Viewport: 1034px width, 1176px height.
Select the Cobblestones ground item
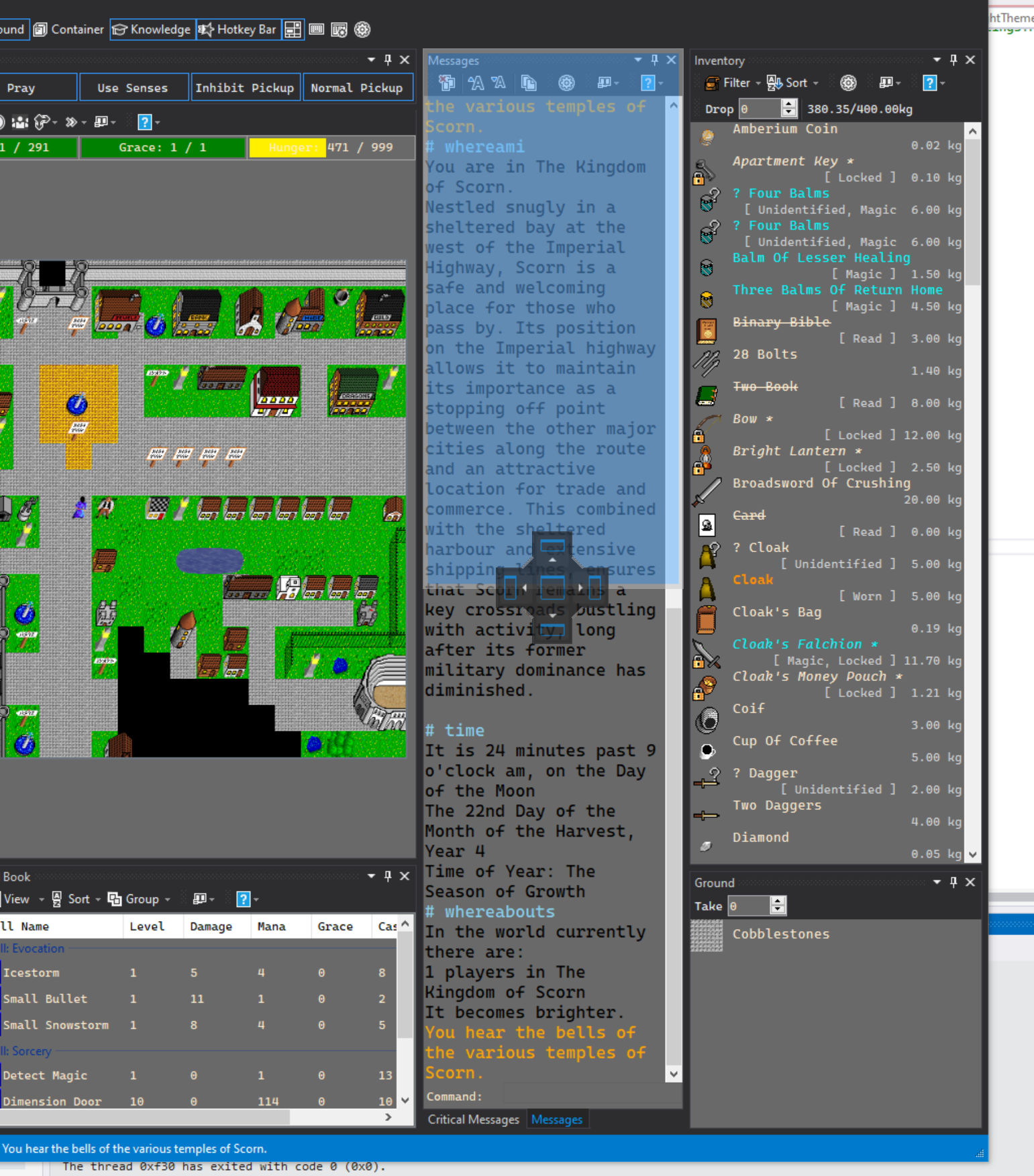click(x=835, y=934)
